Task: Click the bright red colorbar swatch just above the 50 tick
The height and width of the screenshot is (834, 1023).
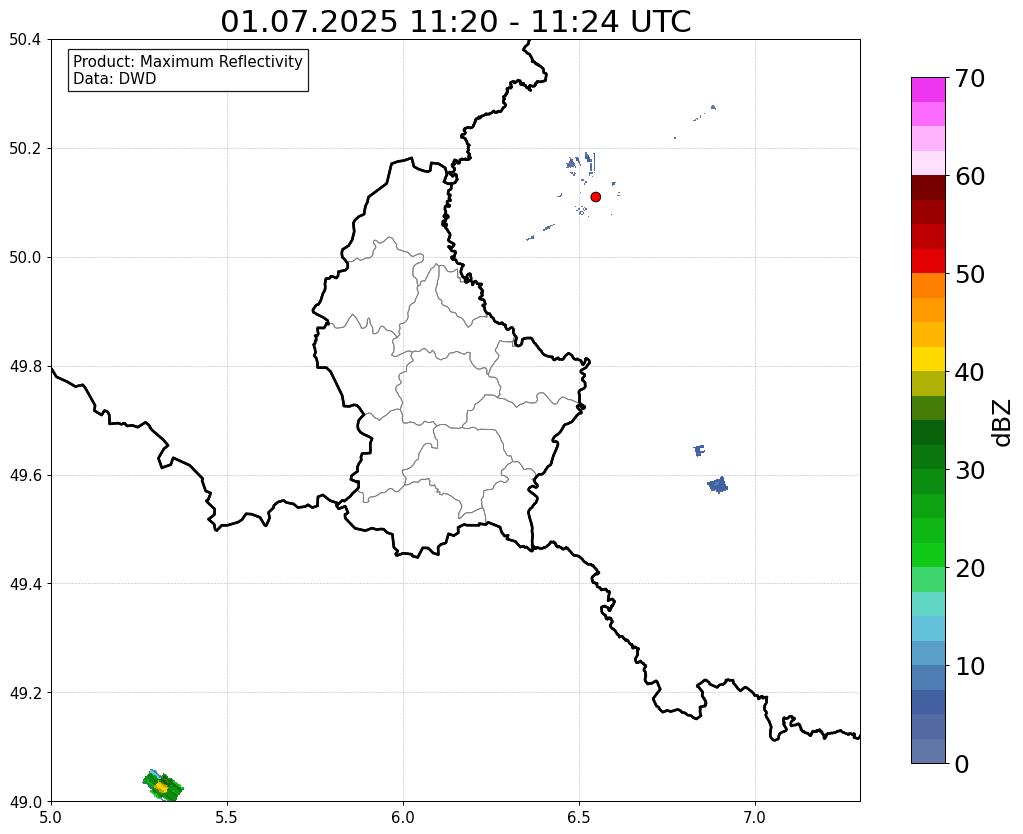Action: 928,262
